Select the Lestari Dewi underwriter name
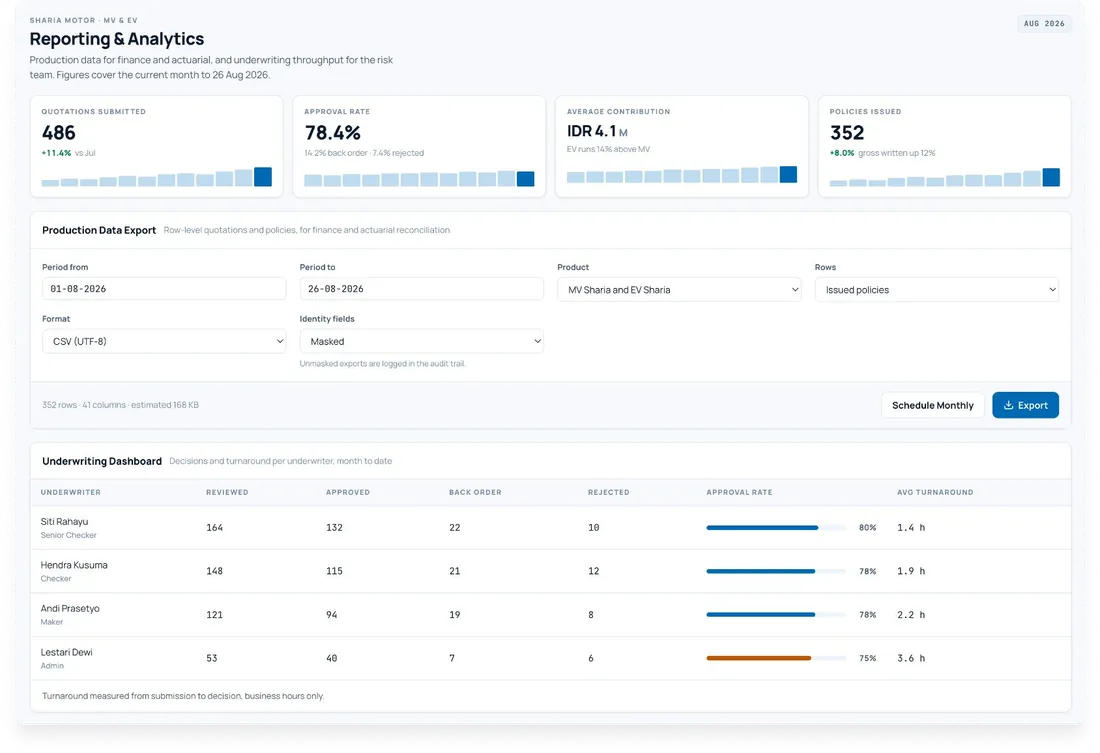 pyautogui.click(x=67, y=653)
